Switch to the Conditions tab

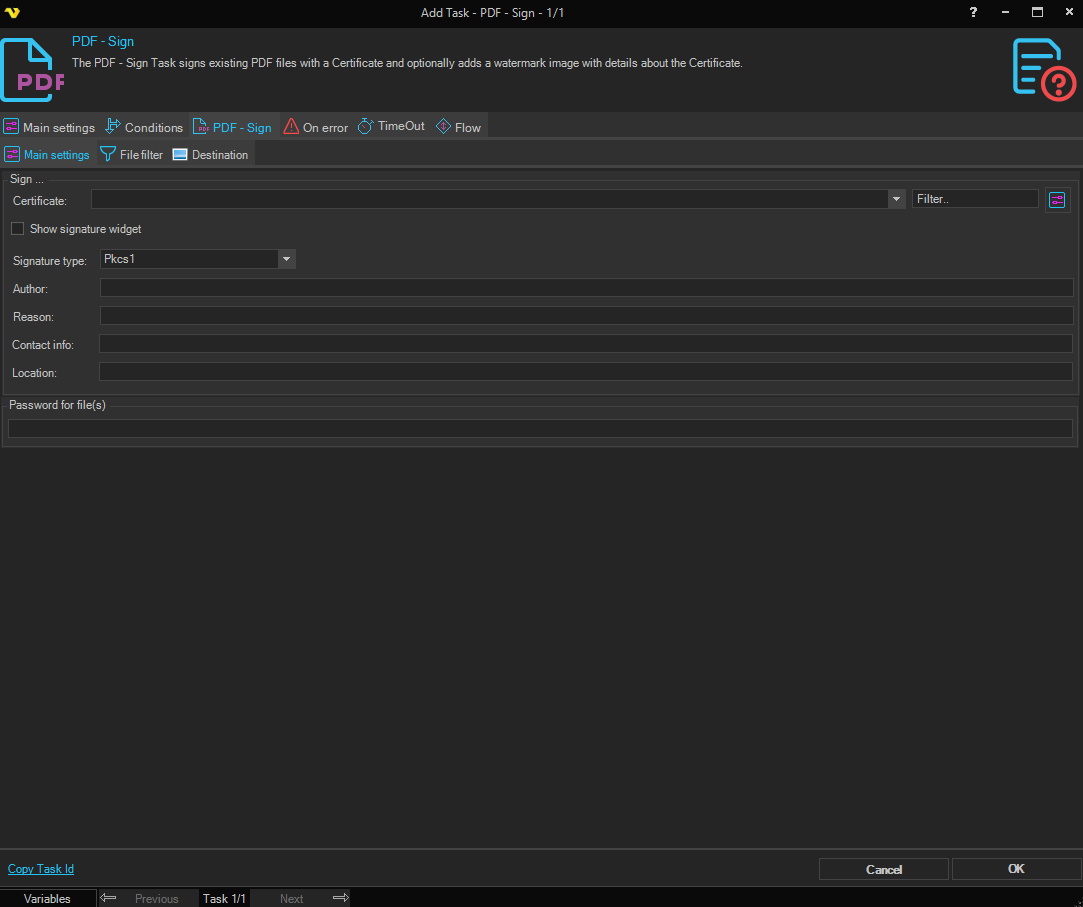(145, 127)
